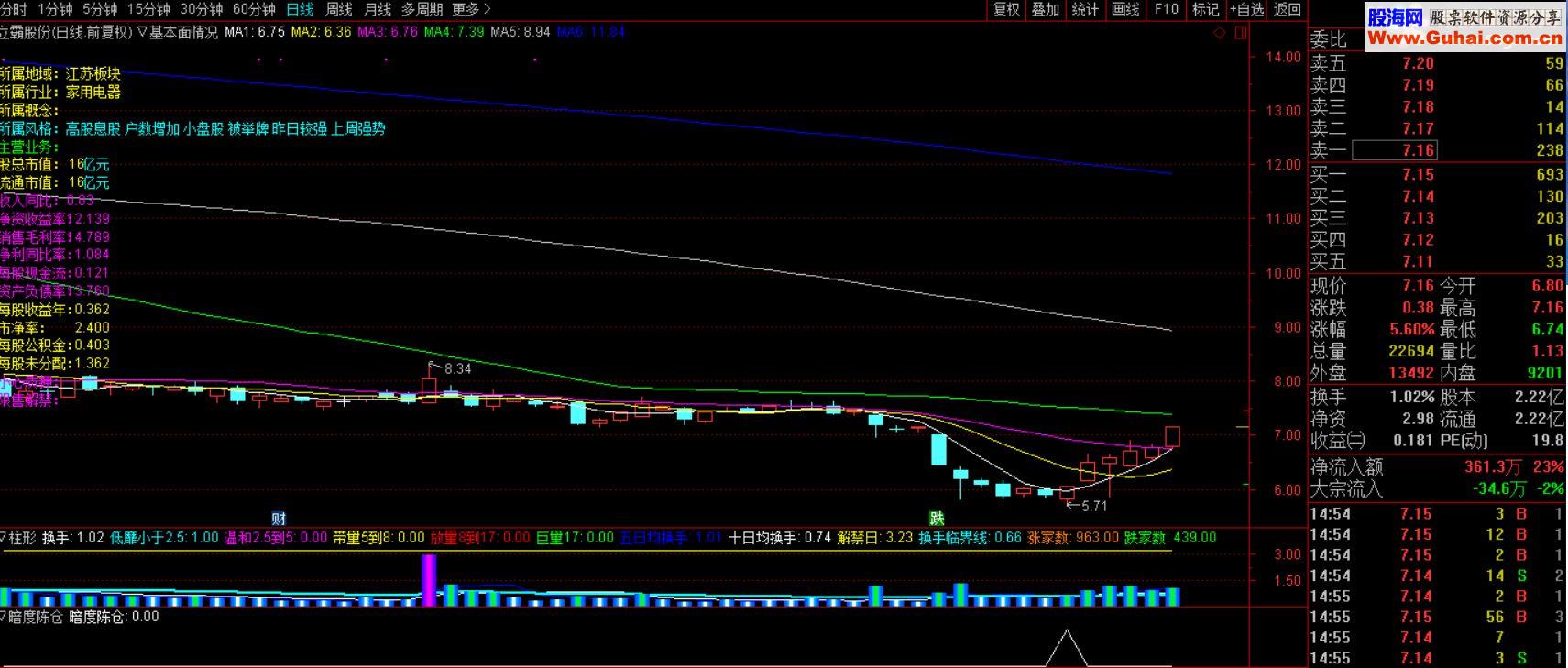The width and height of the screenshot is (1568, 668).
Task: Select the 60分钟 period tab
Action: [x=255, y=9]
